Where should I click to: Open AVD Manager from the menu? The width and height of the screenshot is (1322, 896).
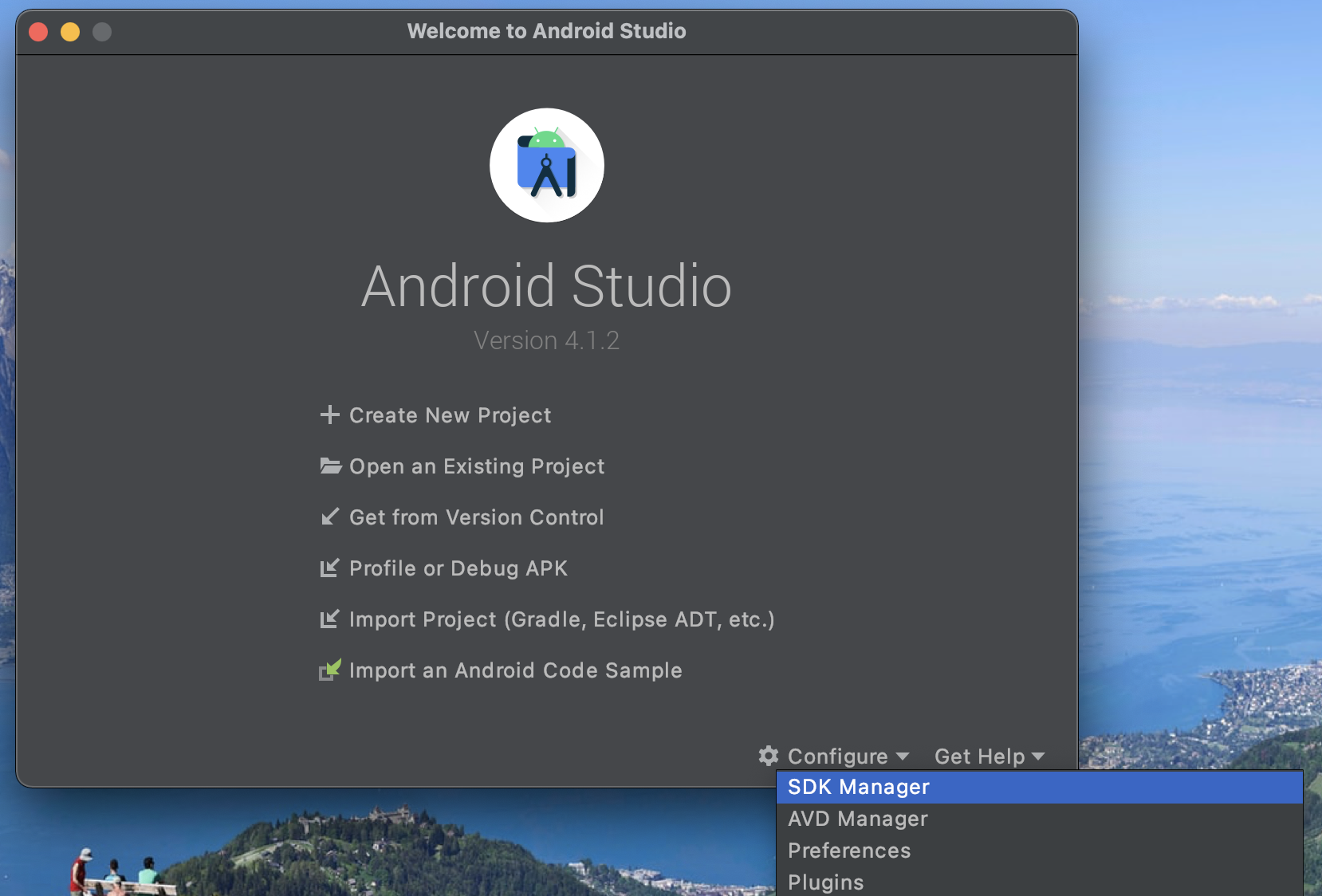1040,819
